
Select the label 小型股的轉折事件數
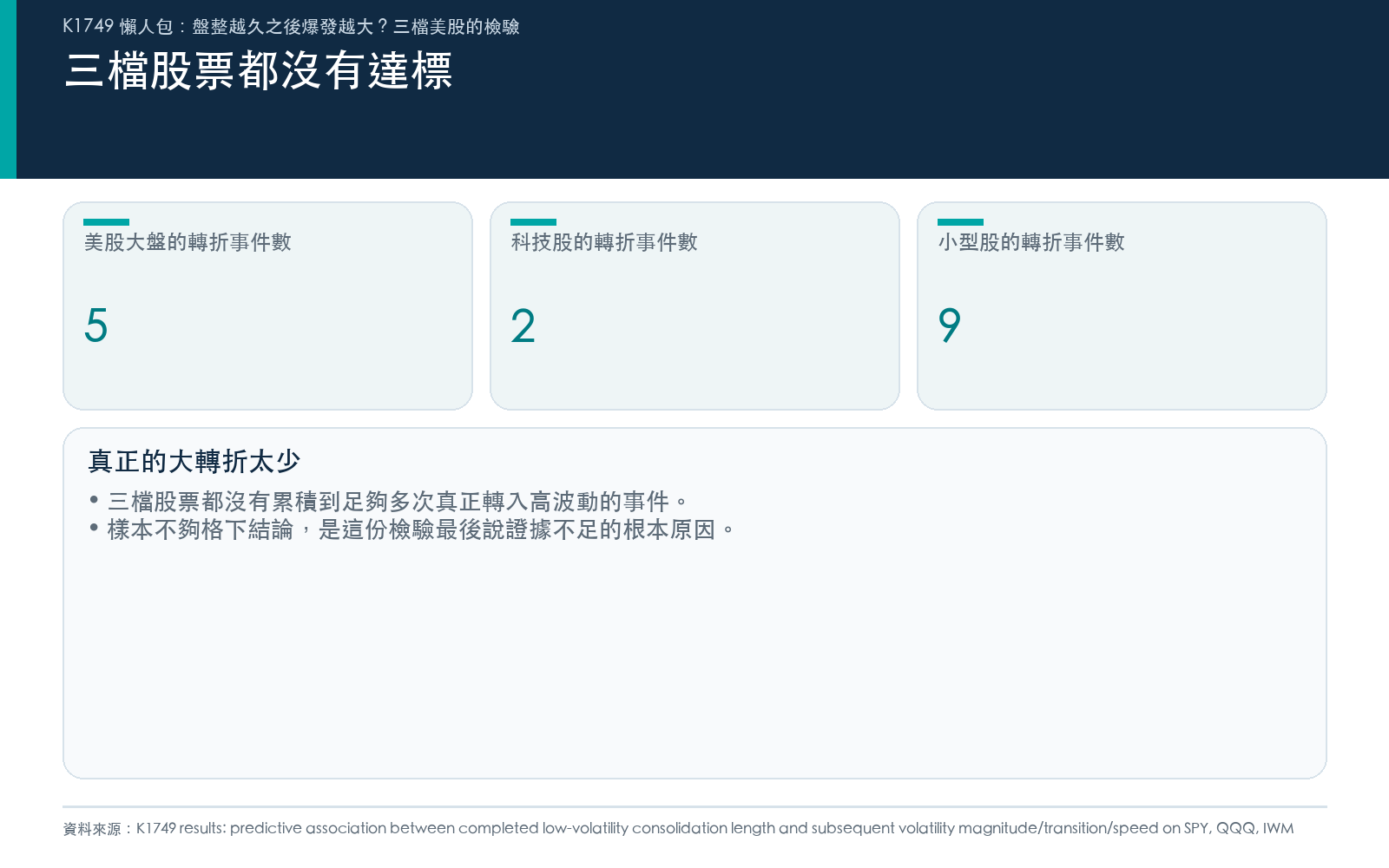[1031, 242]
